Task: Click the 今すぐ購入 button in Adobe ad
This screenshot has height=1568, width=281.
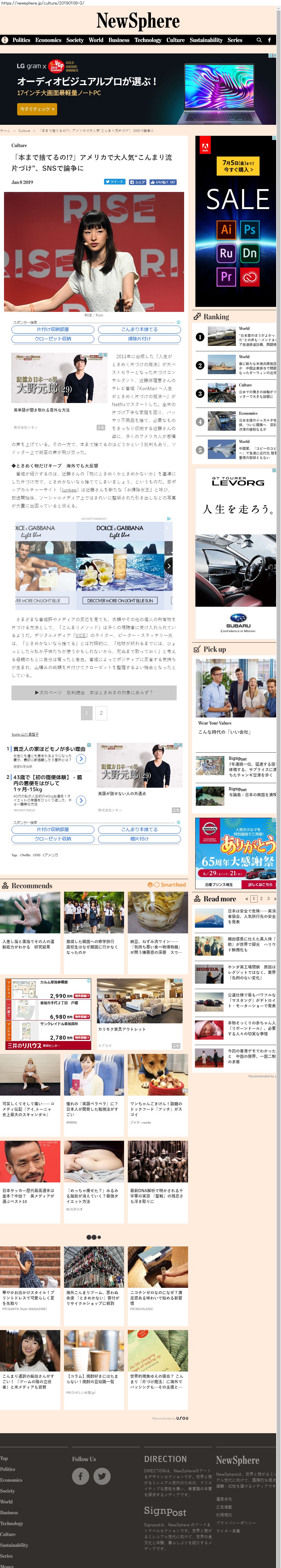Action: click(x=238, y=166)
